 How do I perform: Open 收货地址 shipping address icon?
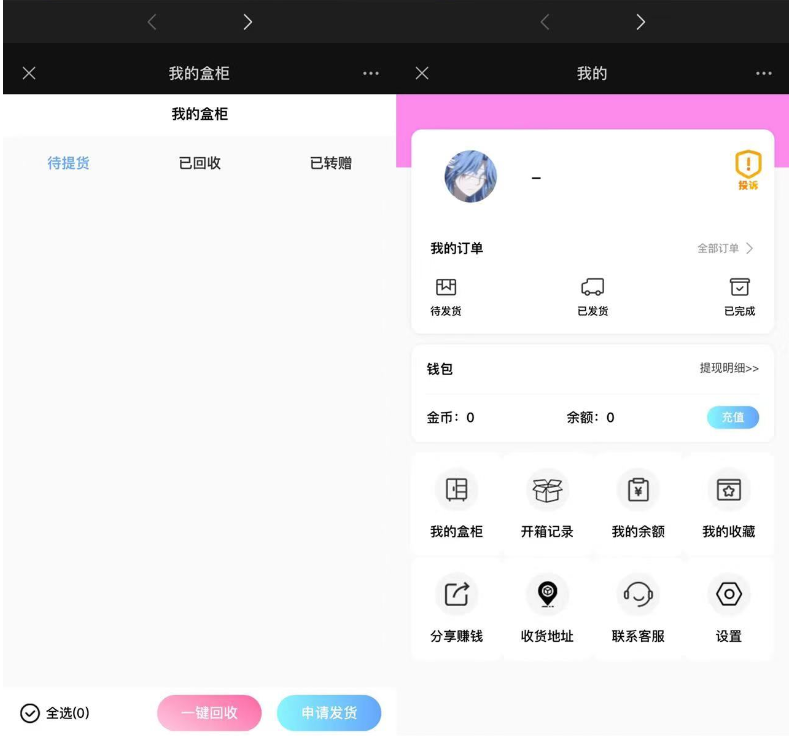(x=547, y=594)
